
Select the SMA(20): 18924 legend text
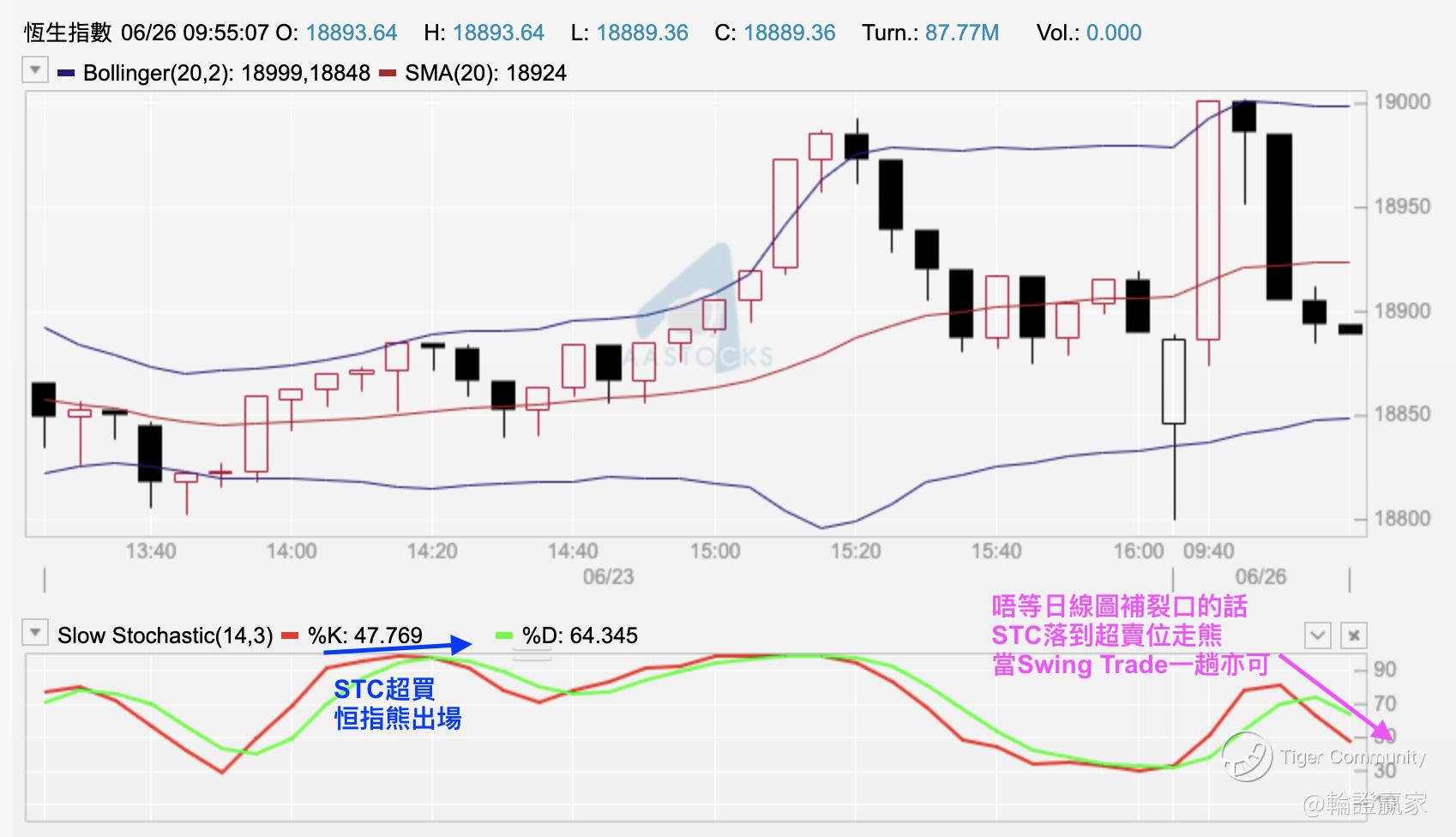pyautogui.click(x=485, y=73)
